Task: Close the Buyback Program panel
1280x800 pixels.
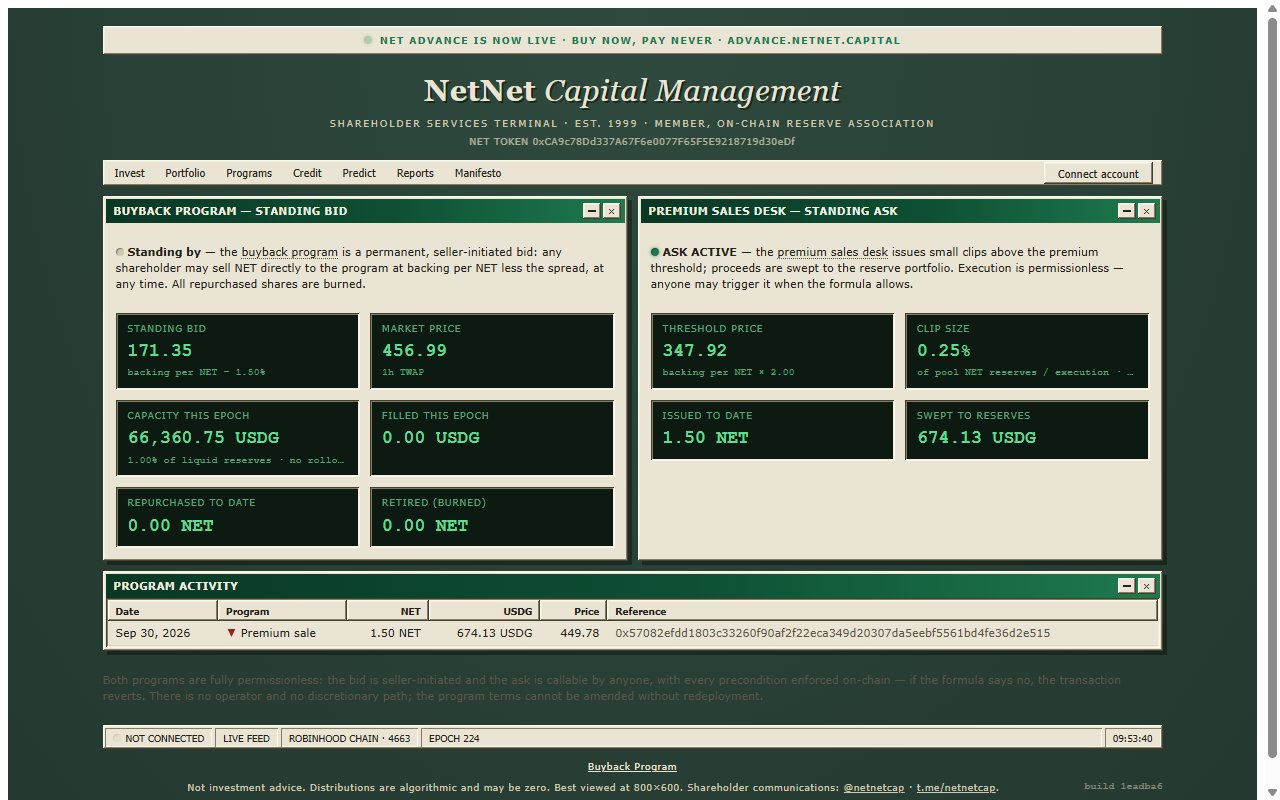Action: (611, 211)
